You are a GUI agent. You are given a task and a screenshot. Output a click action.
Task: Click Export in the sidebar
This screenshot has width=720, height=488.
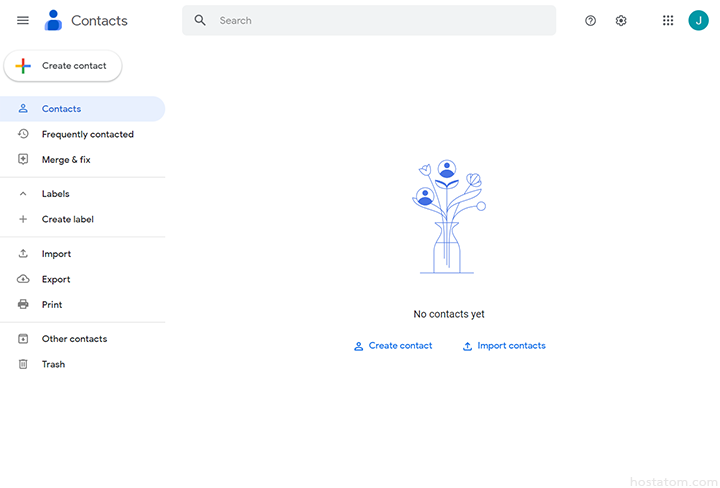pos(56,279)
